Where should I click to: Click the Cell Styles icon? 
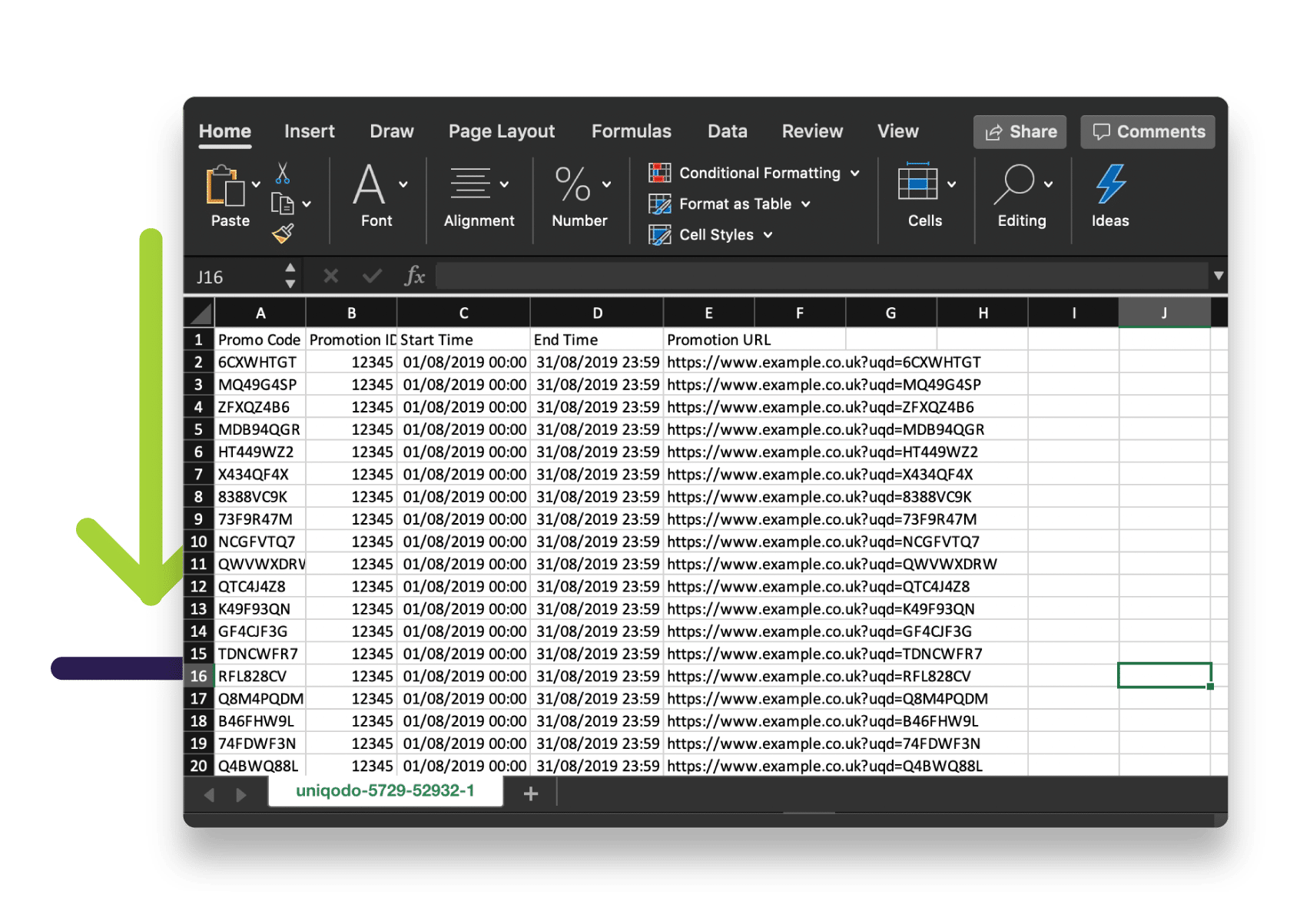click(659, 235)
